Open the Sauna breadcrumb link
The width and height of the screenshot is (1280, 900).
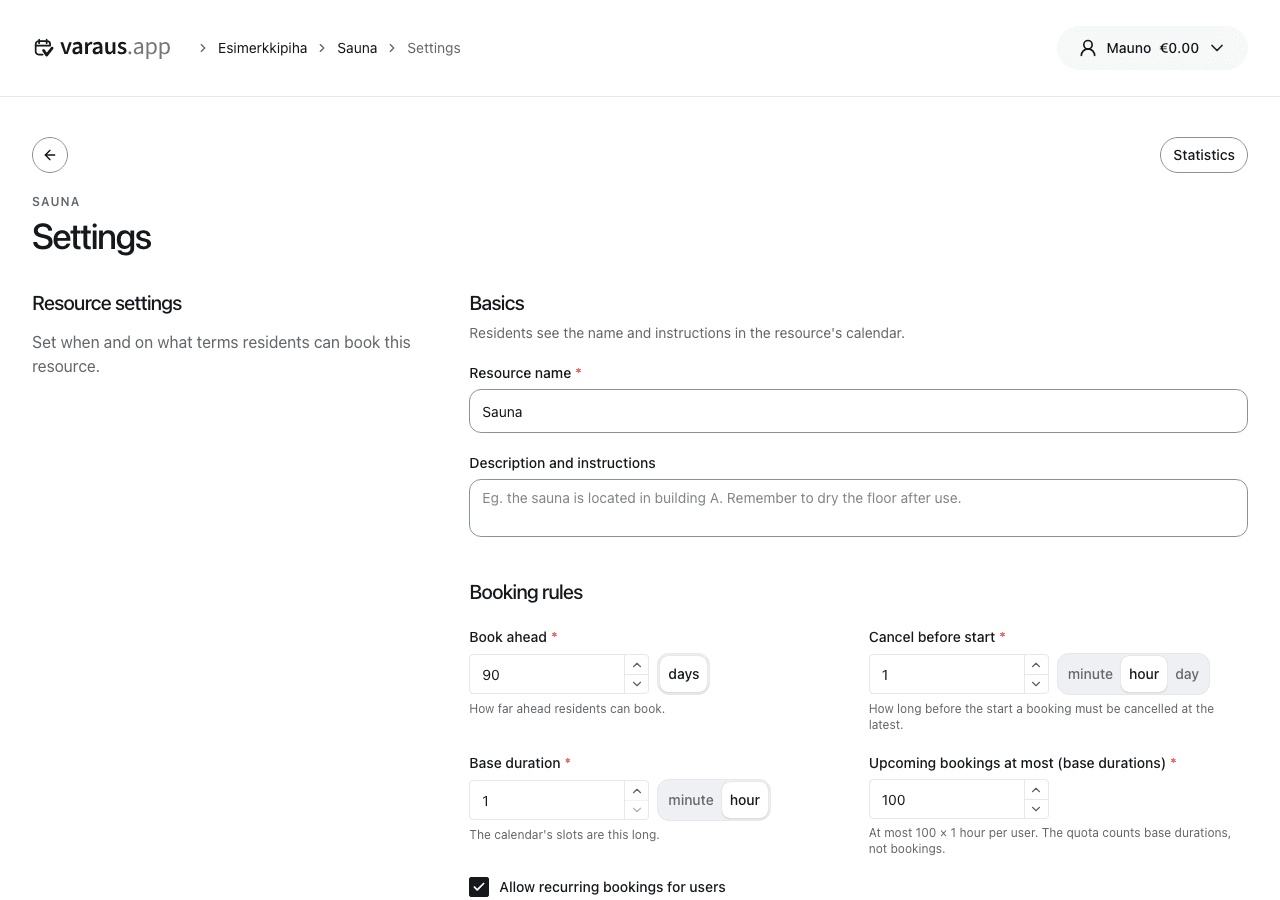pyautogui.click(x=357, y=48)
